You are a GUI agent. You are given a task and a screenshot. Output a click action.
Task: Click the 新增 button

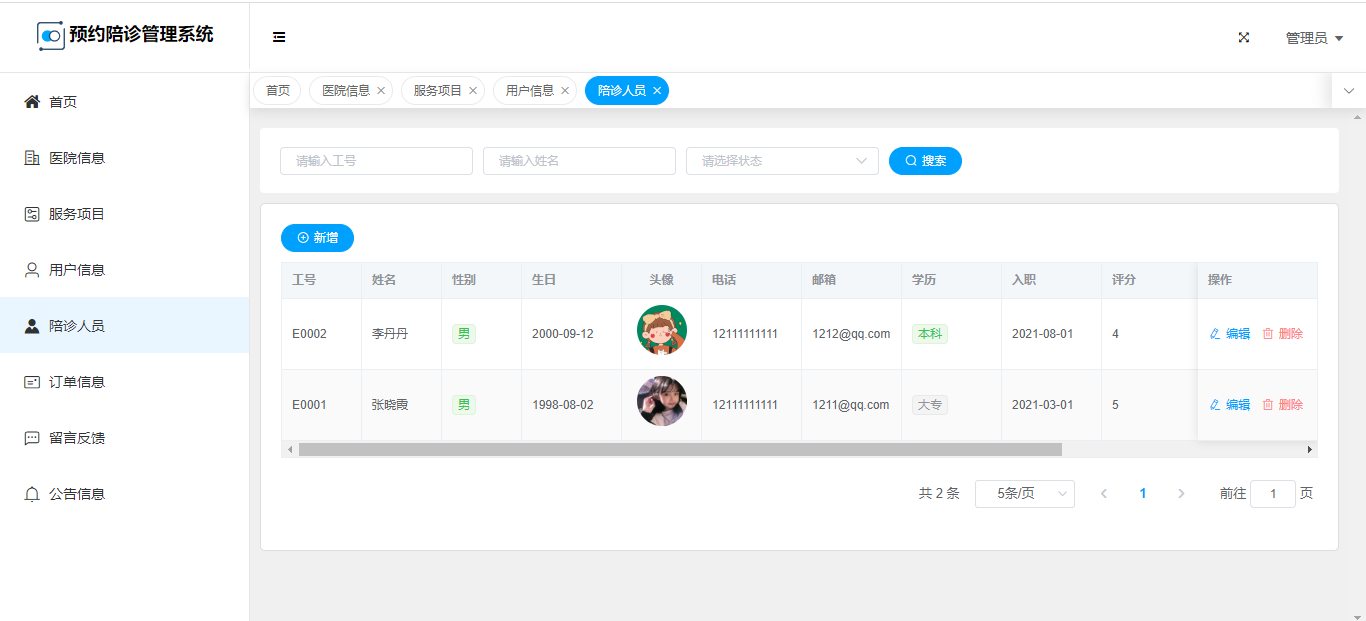[317, 238]
